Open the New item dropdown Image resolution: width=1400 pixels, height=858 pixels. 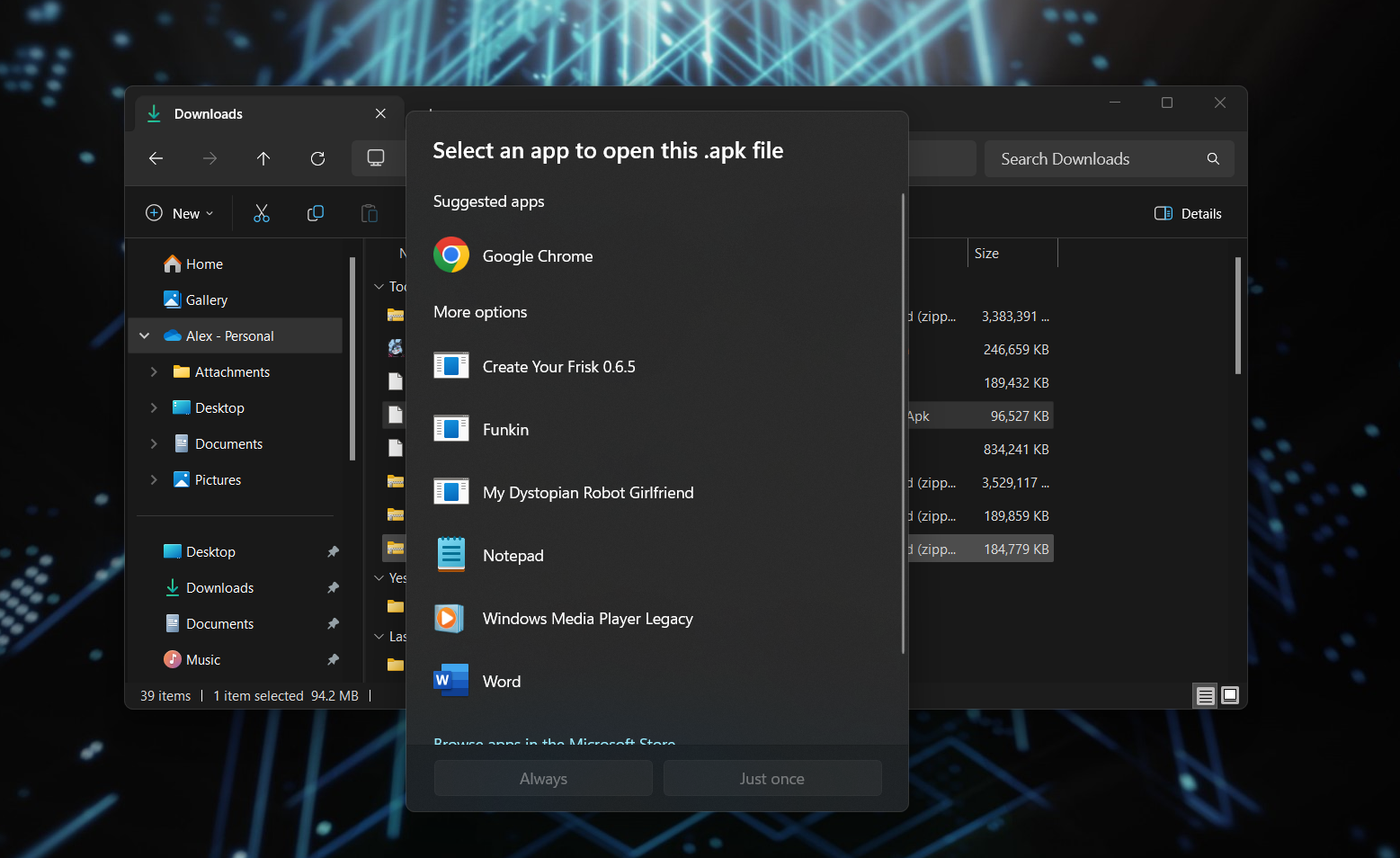click(180, 213)
